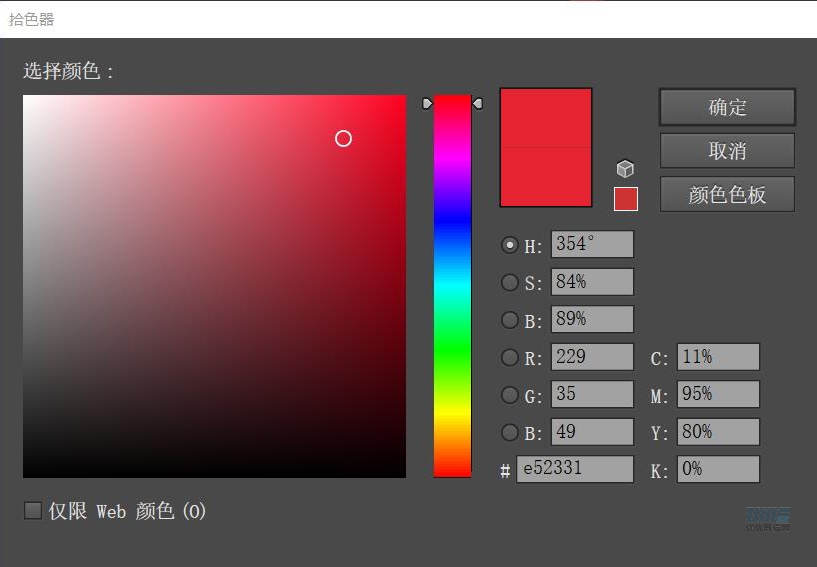Click the small web-safe red color swatch
This screenshot has height=567, width=817.
tap(625, 199)
